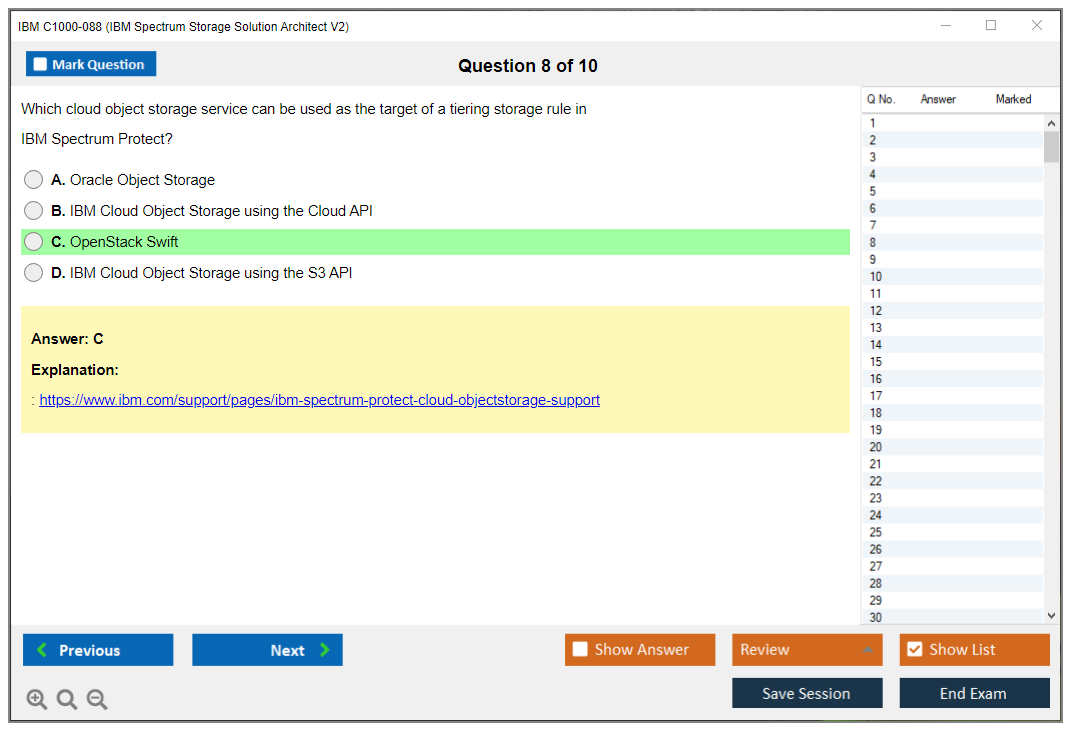Open the IBM support explanation link
The width and height of the screenshot is (1075, 735).
[319, 400]
